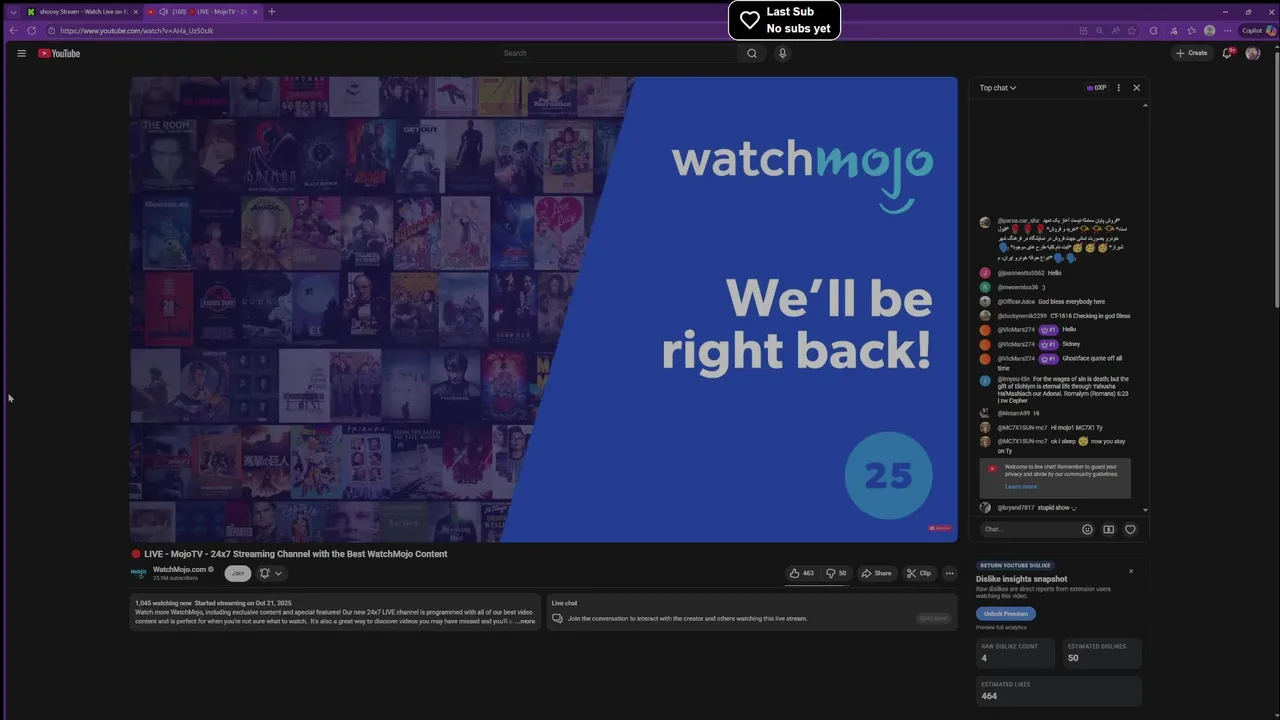Click the 25.9M subscribers text
The image size is (1280, 720).
pos(175,578)
